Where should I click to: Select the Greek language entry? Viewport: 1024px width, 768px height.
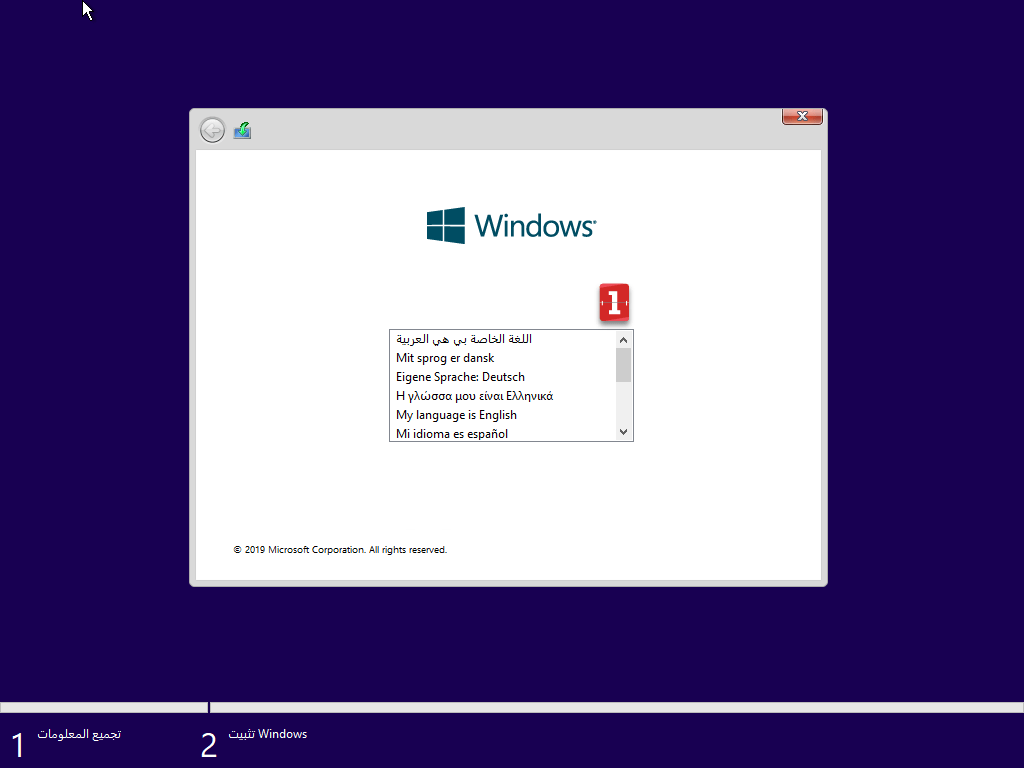pos(503,396)
